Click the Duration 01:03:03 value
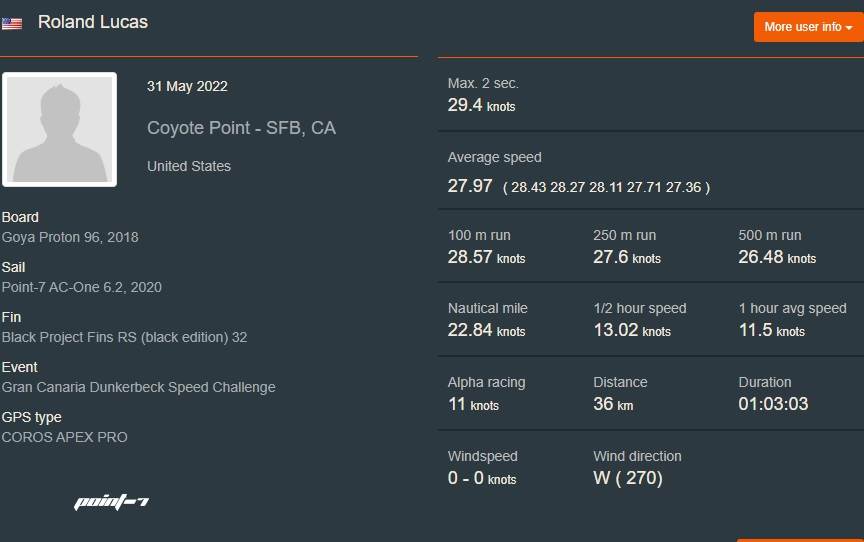This screenshot has width=864, height=542. pyautogui.click(x=773, y=404)
